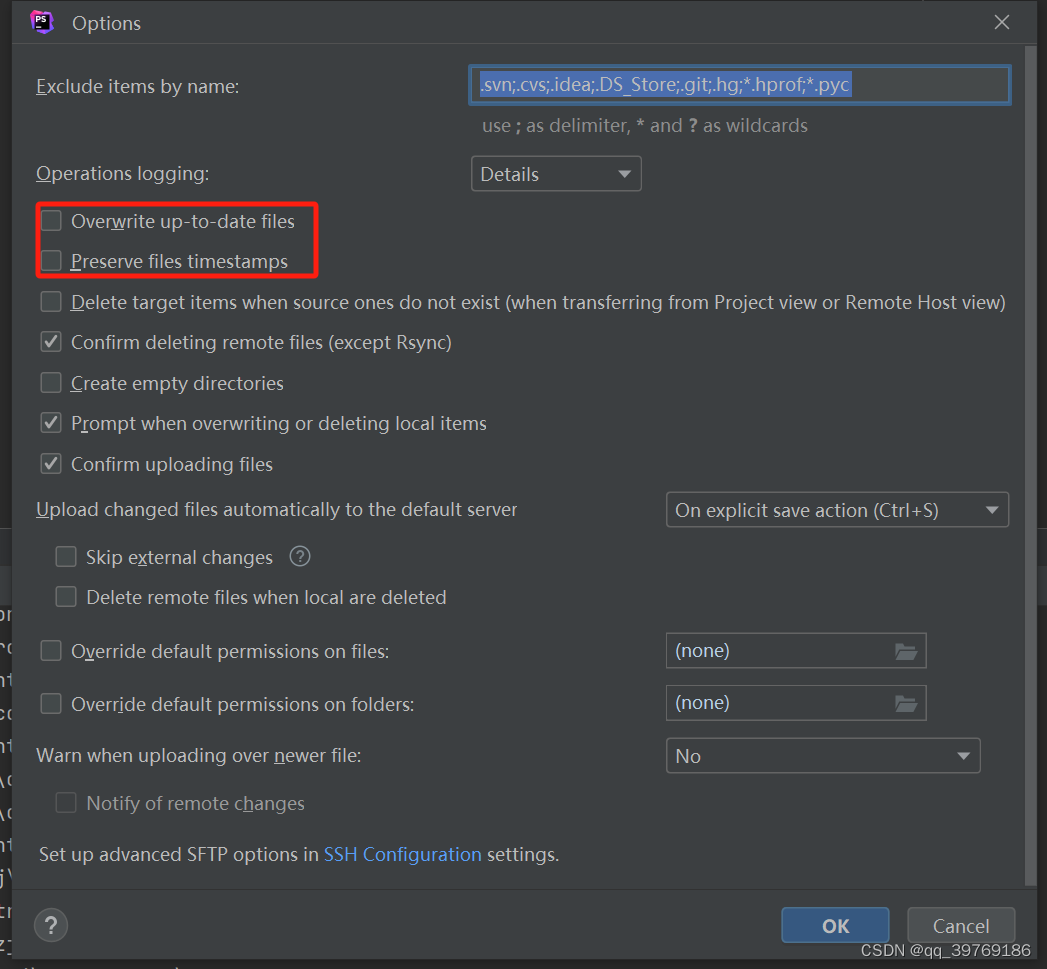Enable Preserve files timestamps
Viewport: 1047px width, 969px height.
50,261
